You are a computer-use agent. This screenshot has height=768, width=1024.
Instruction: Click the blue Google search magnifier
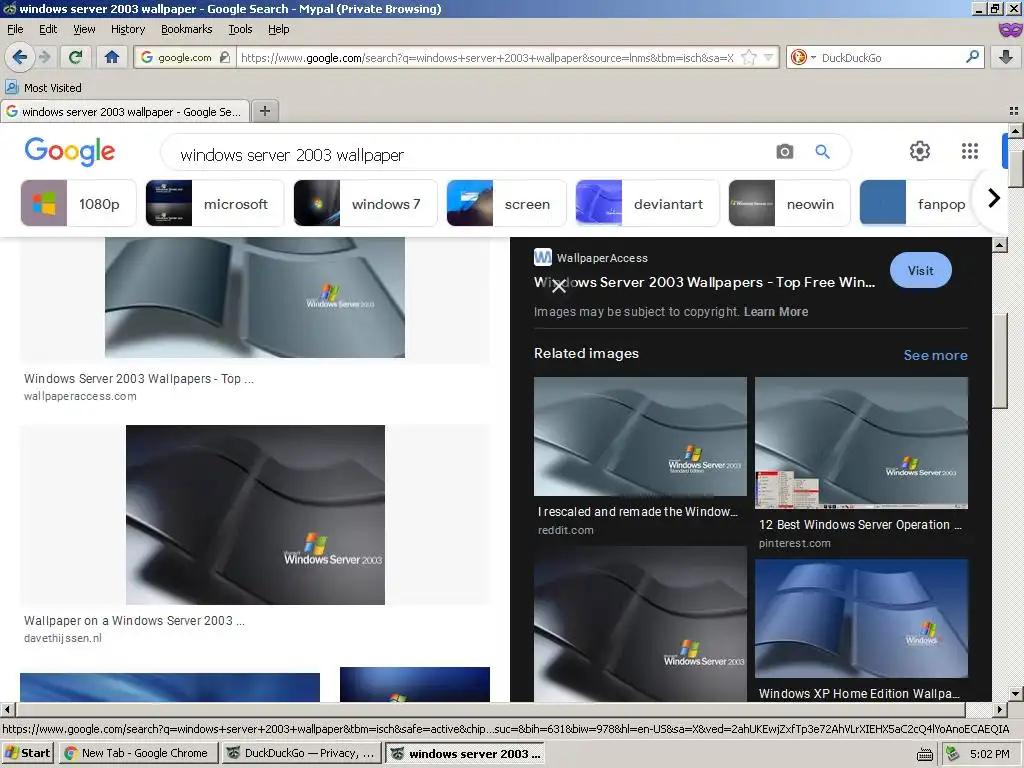point(822,152)
